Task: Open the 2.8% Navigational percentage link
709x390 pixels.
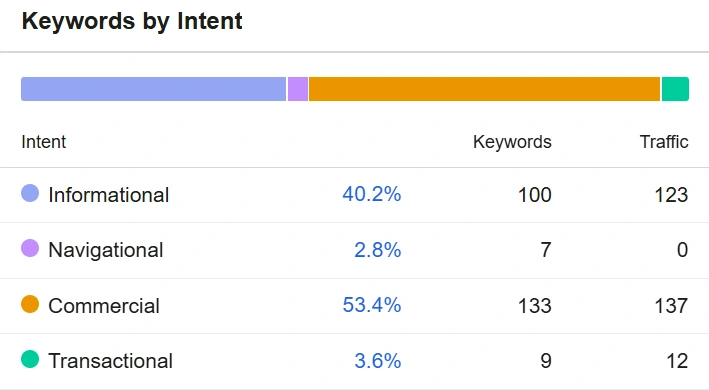Action: pyautogui.click(x=378, y=250)
